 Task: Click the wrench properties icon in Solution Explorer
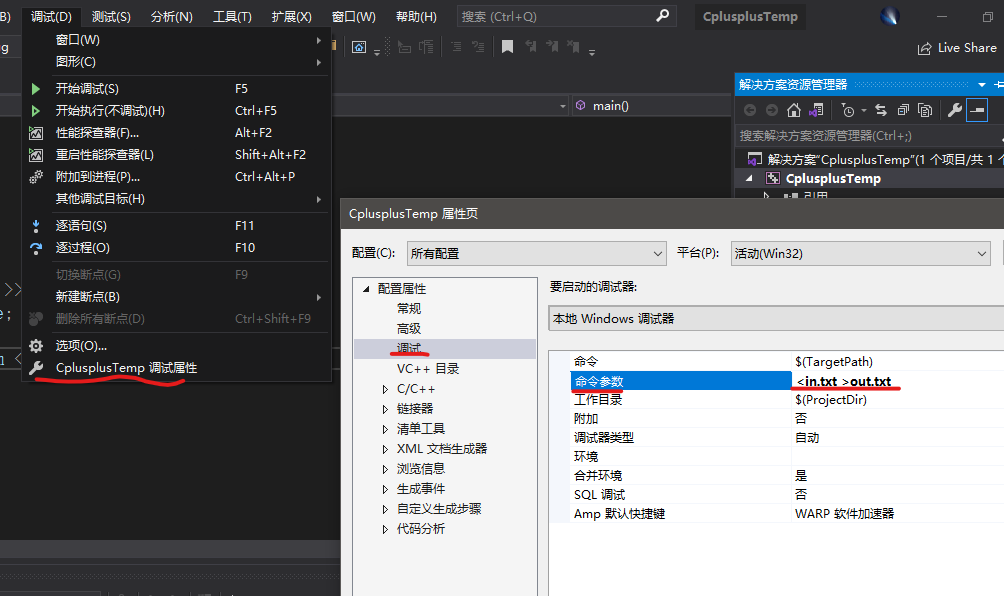coord(955,110)
